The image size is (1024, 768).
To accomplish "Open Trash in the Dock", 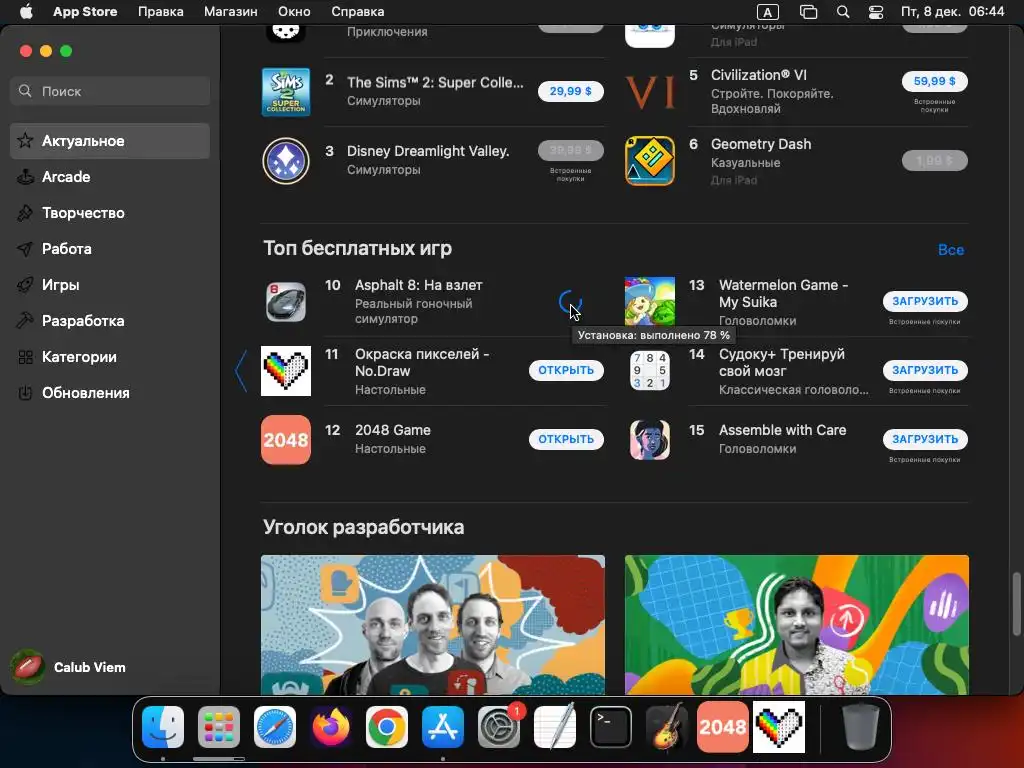I will tap(860, 727).
